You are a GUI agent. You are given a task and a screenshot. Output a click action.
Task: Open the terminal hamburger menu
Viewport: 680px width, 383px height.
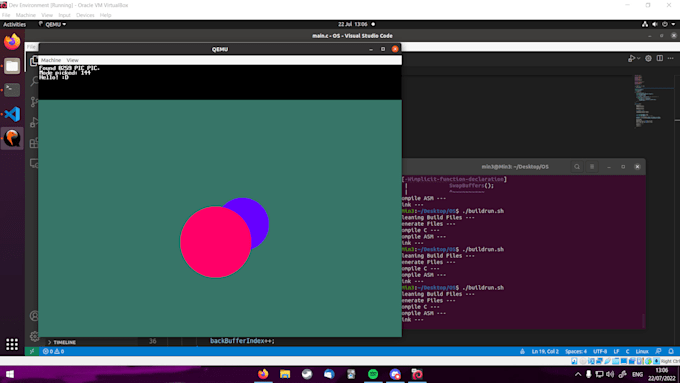(x=592, y=167)
